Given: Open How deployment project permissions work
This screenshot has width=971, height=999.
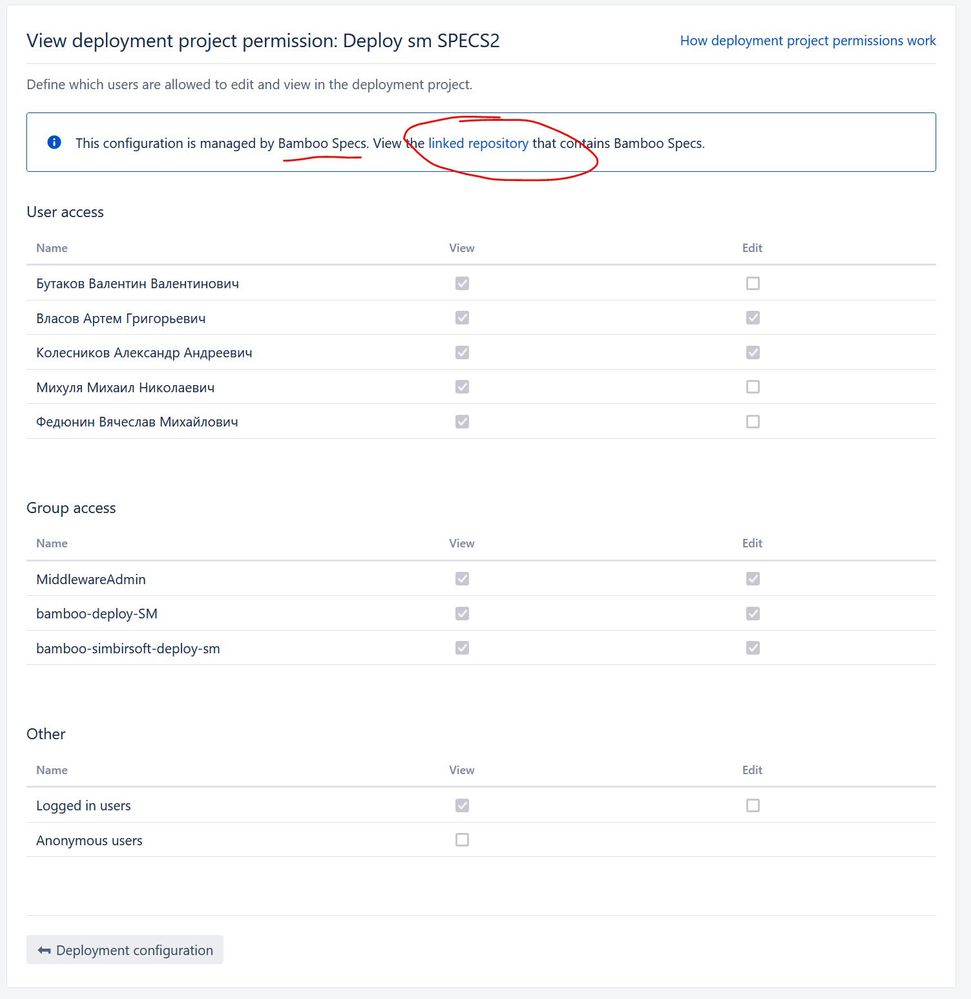Looking at the screenshot, I should click(807, 40).
